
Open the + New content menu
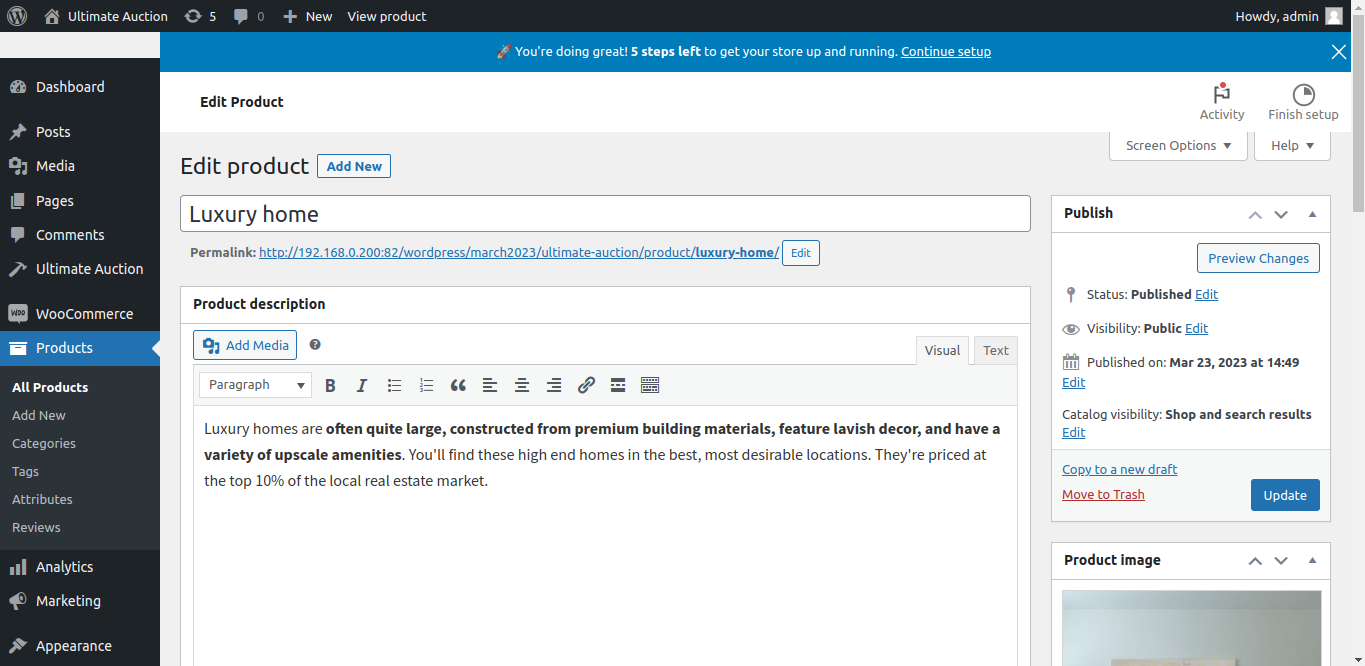click(x=307, y=16)
